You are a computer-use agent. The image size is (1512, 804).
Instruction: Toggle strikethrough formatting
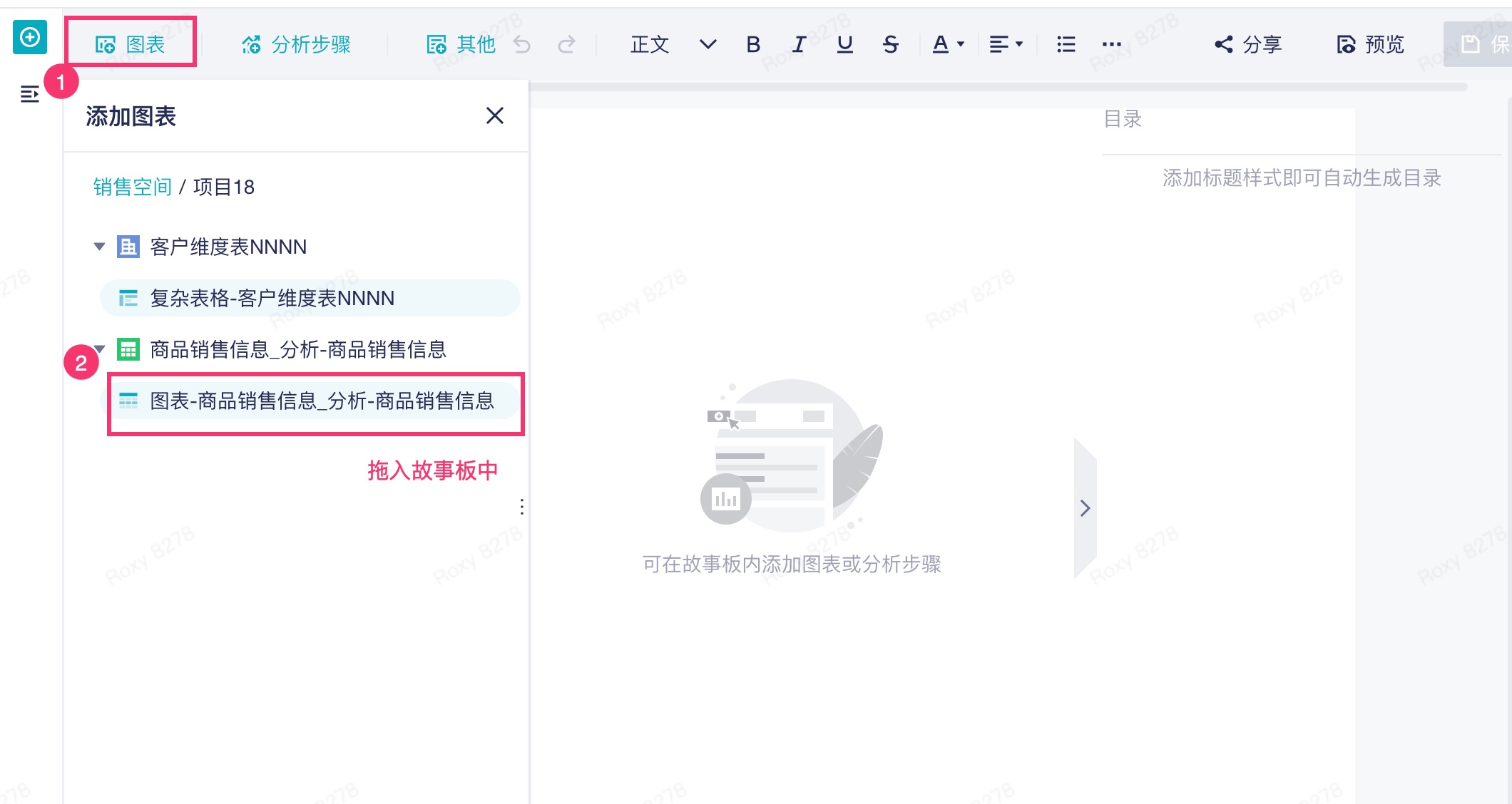tap(890, 45)
